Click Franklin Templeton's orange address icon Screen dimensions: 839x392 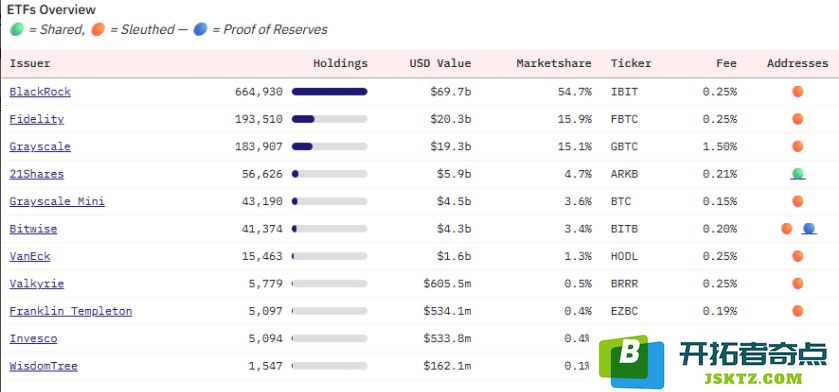pyautogui.click(x=797, y=311)
